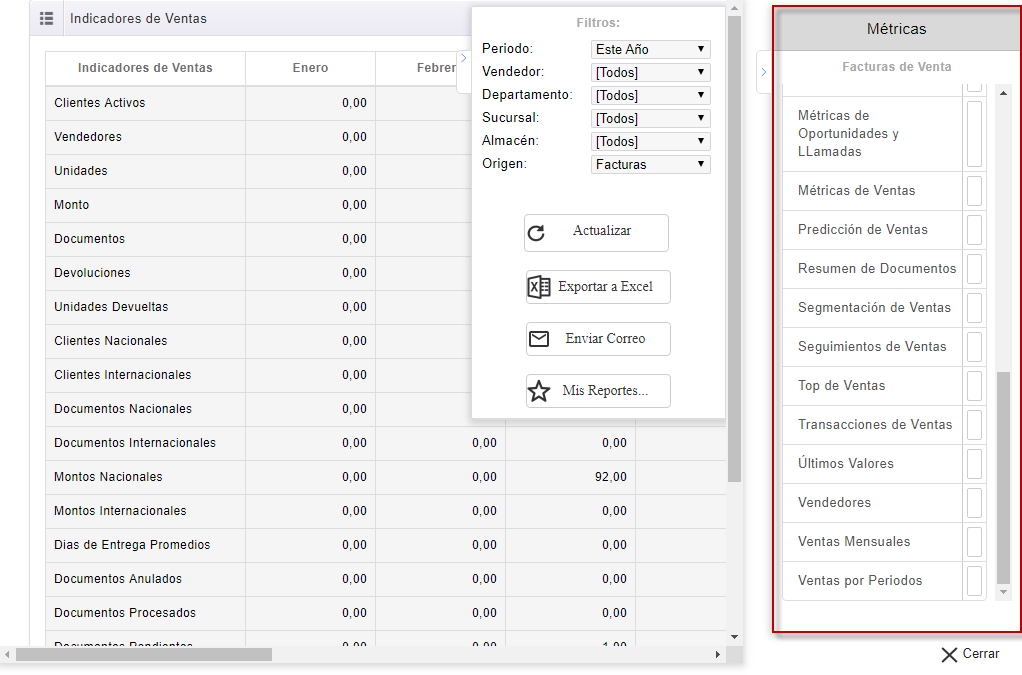This screenshot has width=1022, height=675.
Task: Click the refresh icon in Actualizar
Action: 537,233
